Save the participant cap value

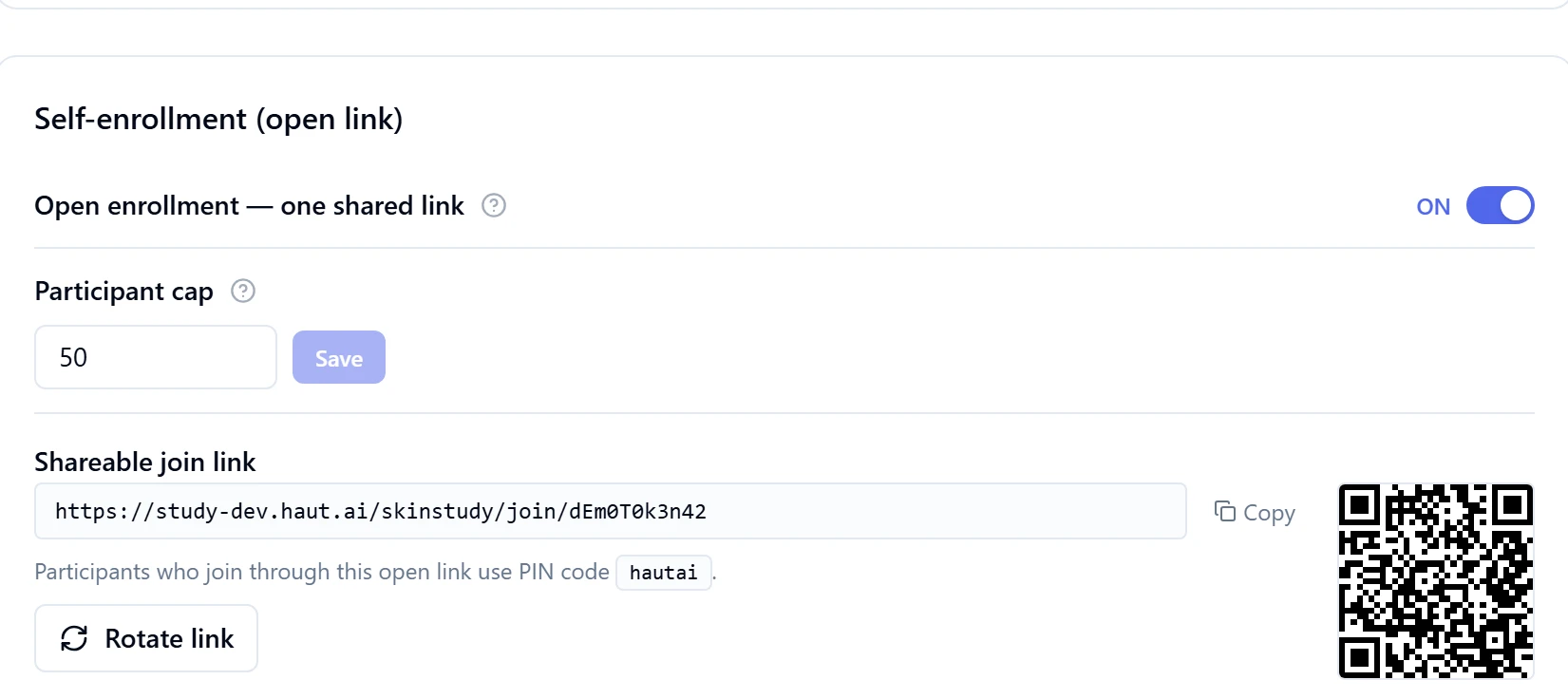pyautogui.click(x=339, y=357)
